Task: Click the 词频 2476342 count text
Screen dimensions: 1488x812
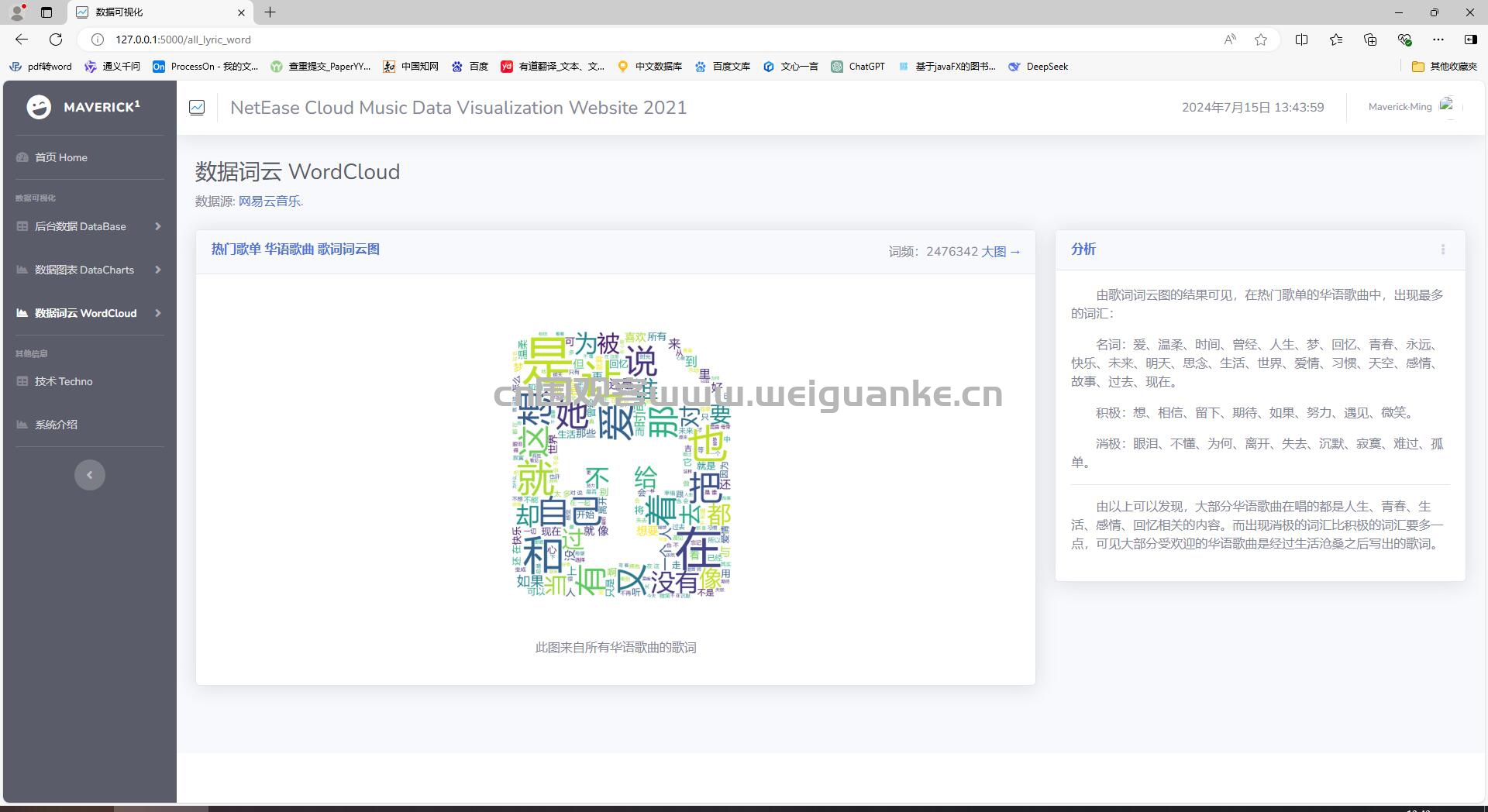Action: 933,252
